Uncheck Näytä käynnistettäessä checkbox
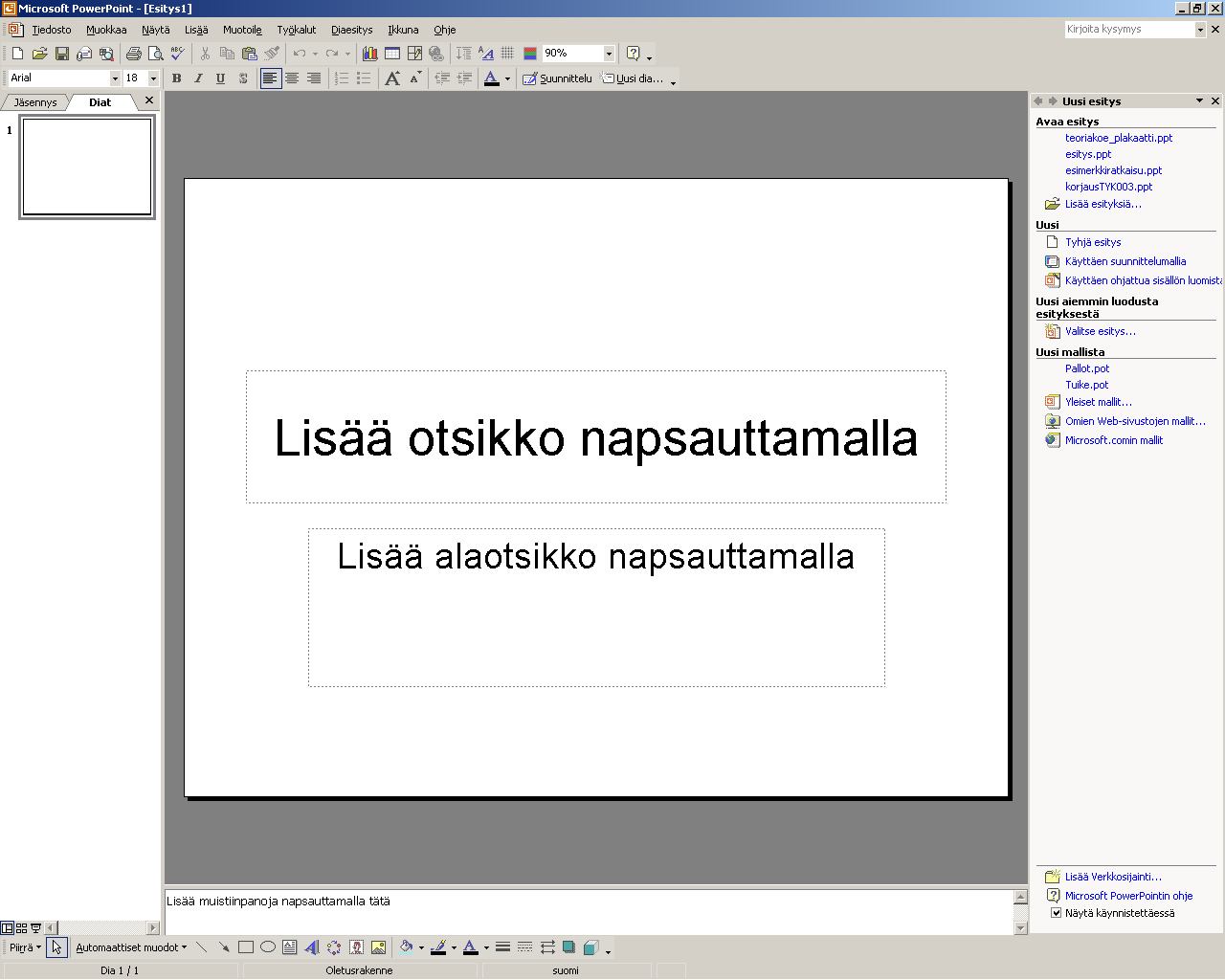1225x980 pixels. coord(1057,913)
